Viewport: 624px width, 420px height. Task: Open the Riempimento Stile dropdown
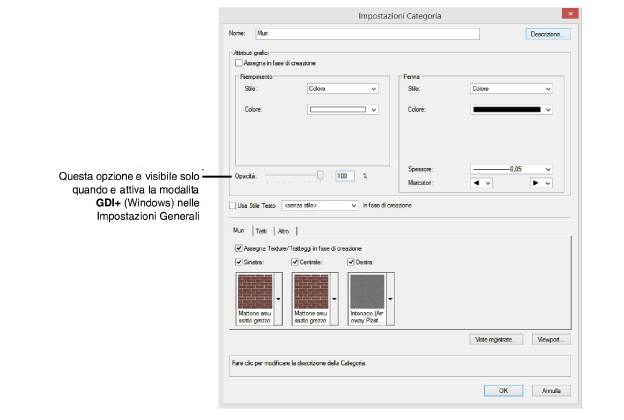tap(343, 89)
